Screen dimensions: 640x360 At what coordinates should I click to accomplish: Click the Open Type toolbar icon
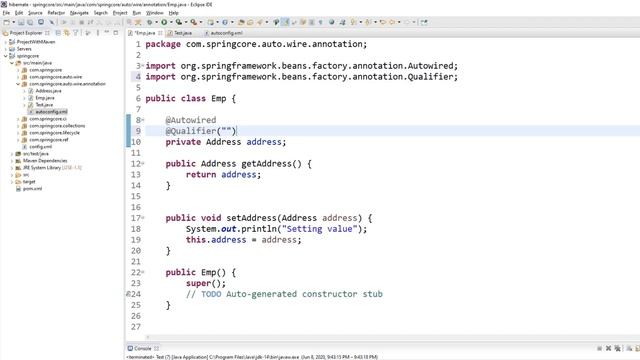point(241,22)
